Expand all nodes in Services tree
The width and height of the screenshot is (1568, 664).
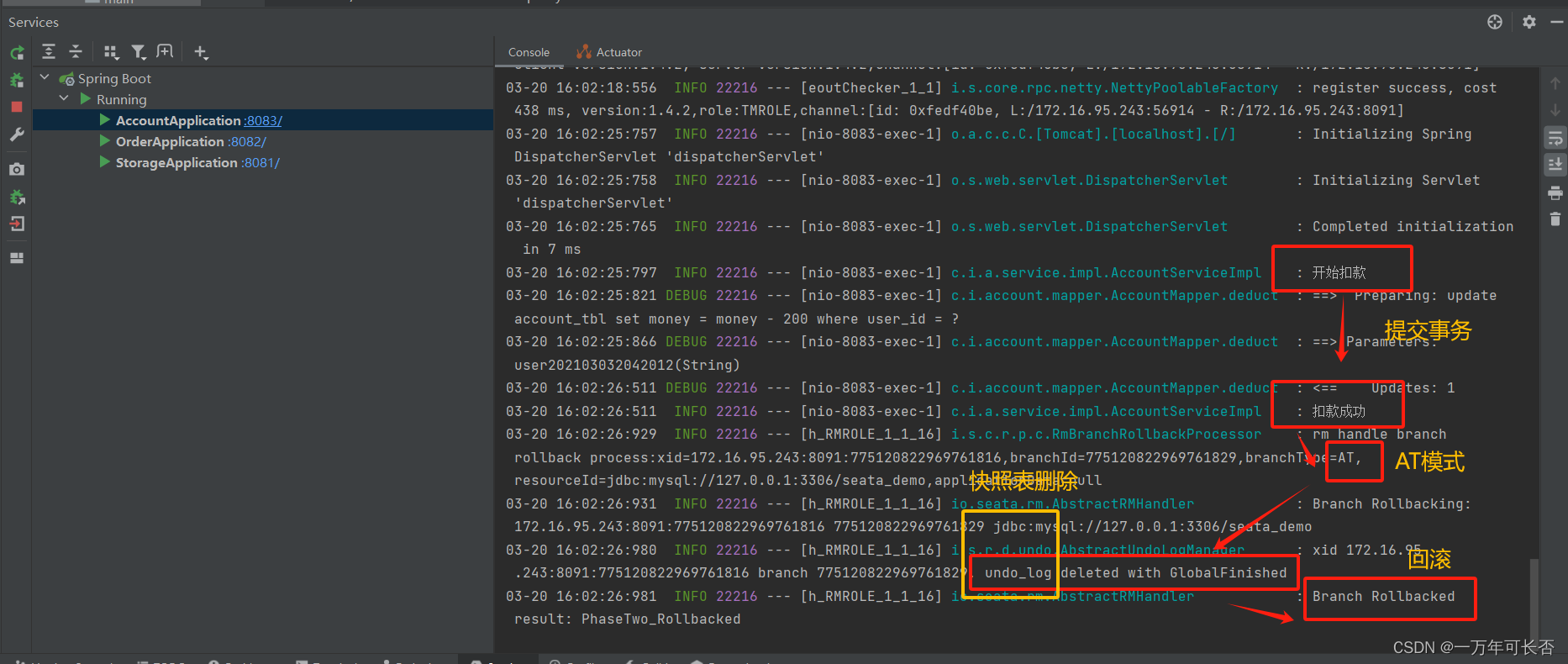click(x=49, y=52)
